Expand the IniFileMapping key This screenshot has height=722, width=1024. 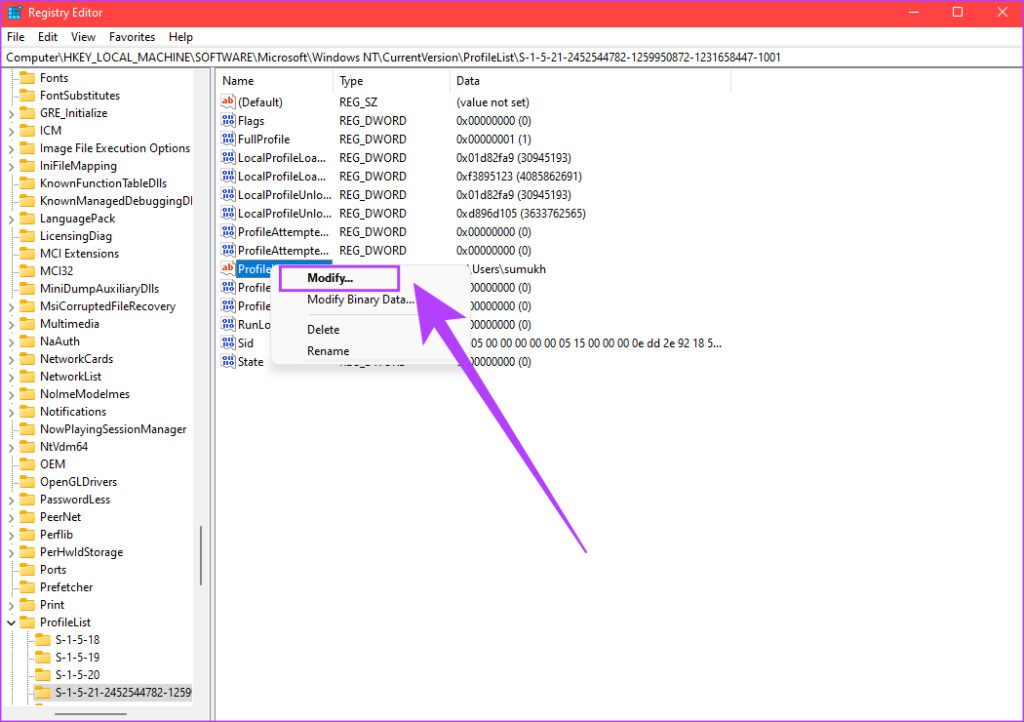coord(11,166)
